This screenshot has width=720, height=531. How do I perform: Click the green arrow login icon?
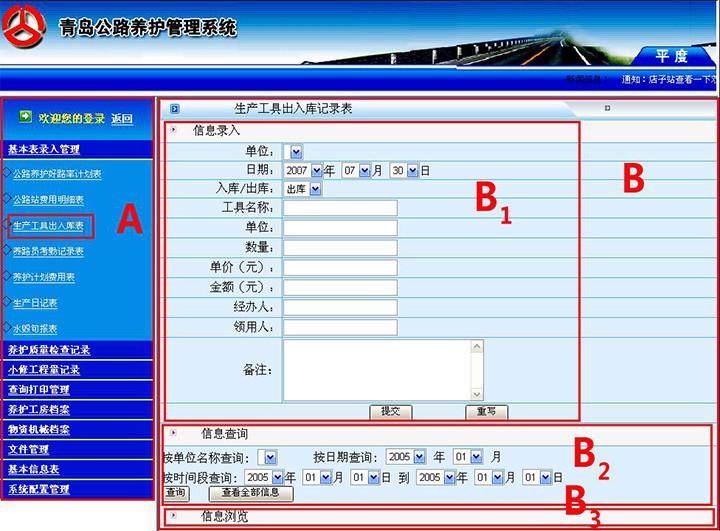[x=25, y=117]
